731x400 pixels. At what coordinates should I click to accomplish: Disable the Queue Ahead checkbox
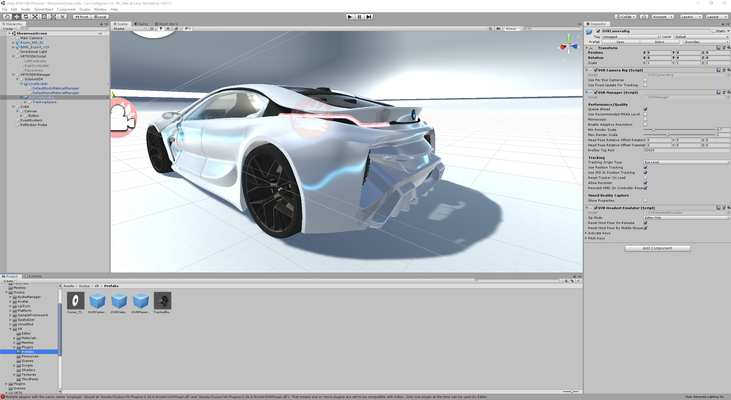pos(645,109)
